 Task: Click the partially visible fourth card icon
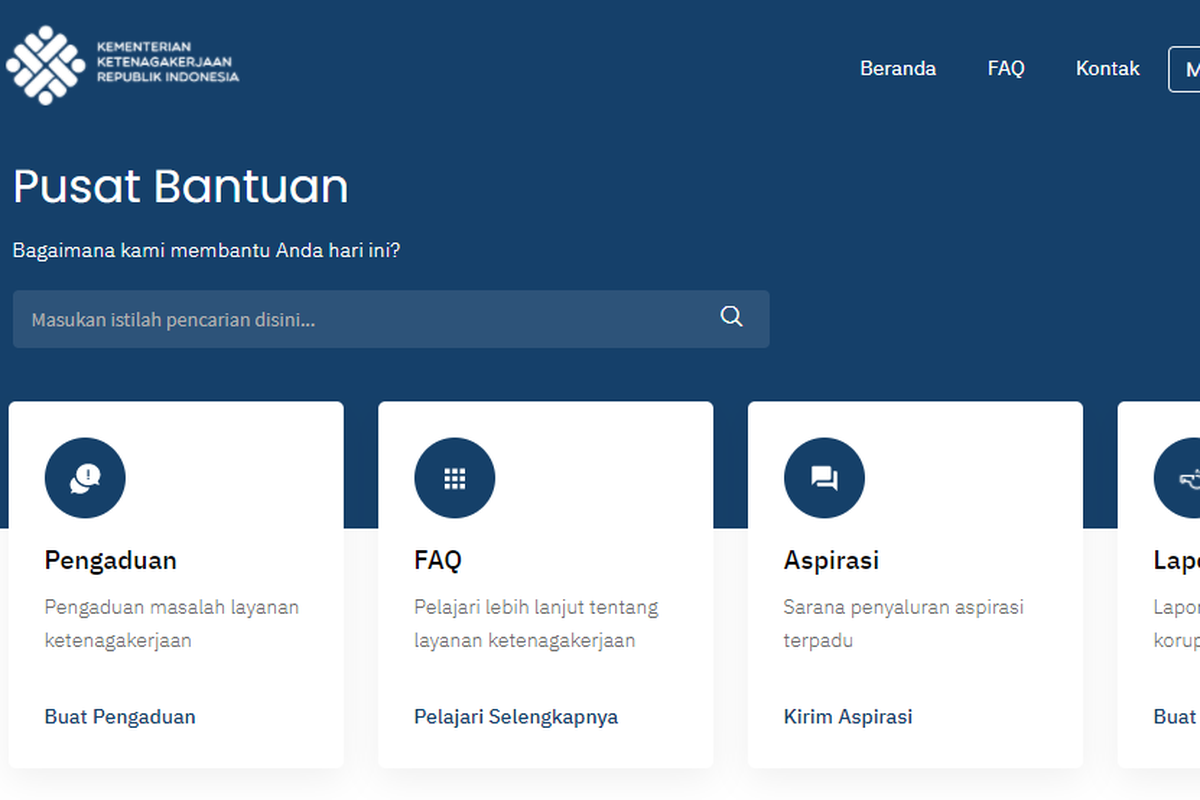pos(1180,478)
